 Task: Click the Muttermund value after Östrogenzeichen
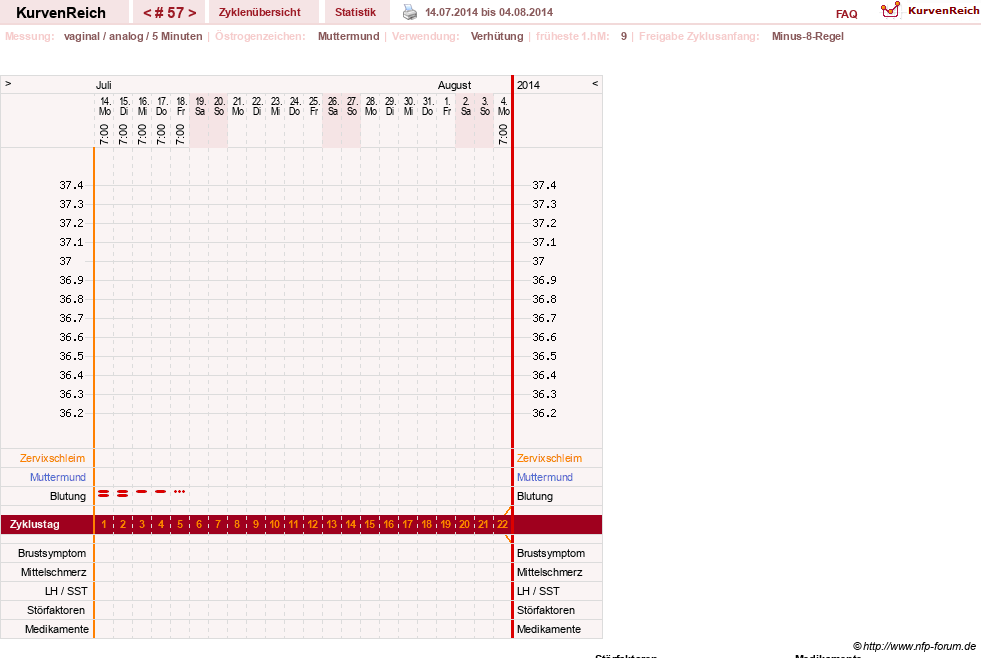348,36
